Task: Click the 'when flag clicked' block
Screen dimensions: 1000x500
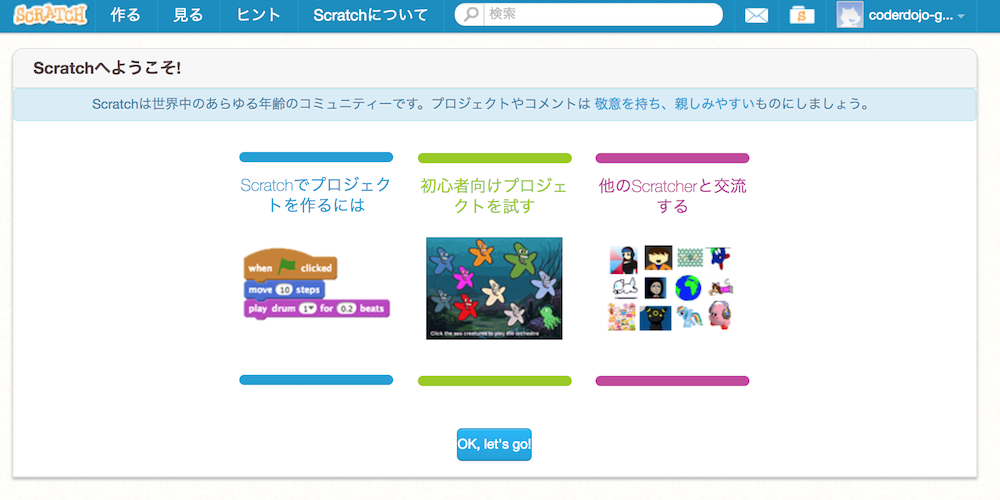Action: coord(291,265)
